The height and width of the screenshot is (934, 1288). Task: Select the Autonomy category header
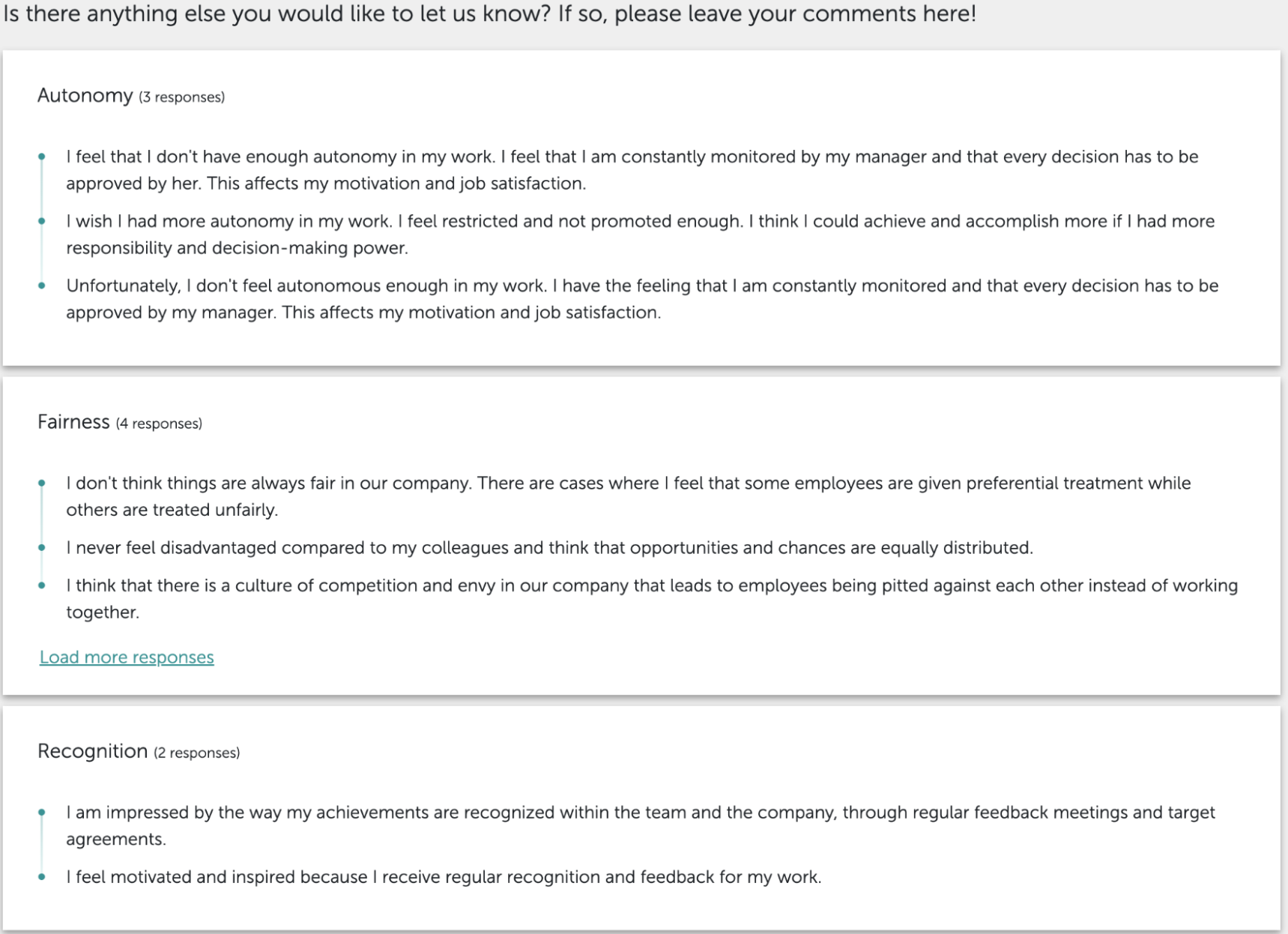point(84,96)
